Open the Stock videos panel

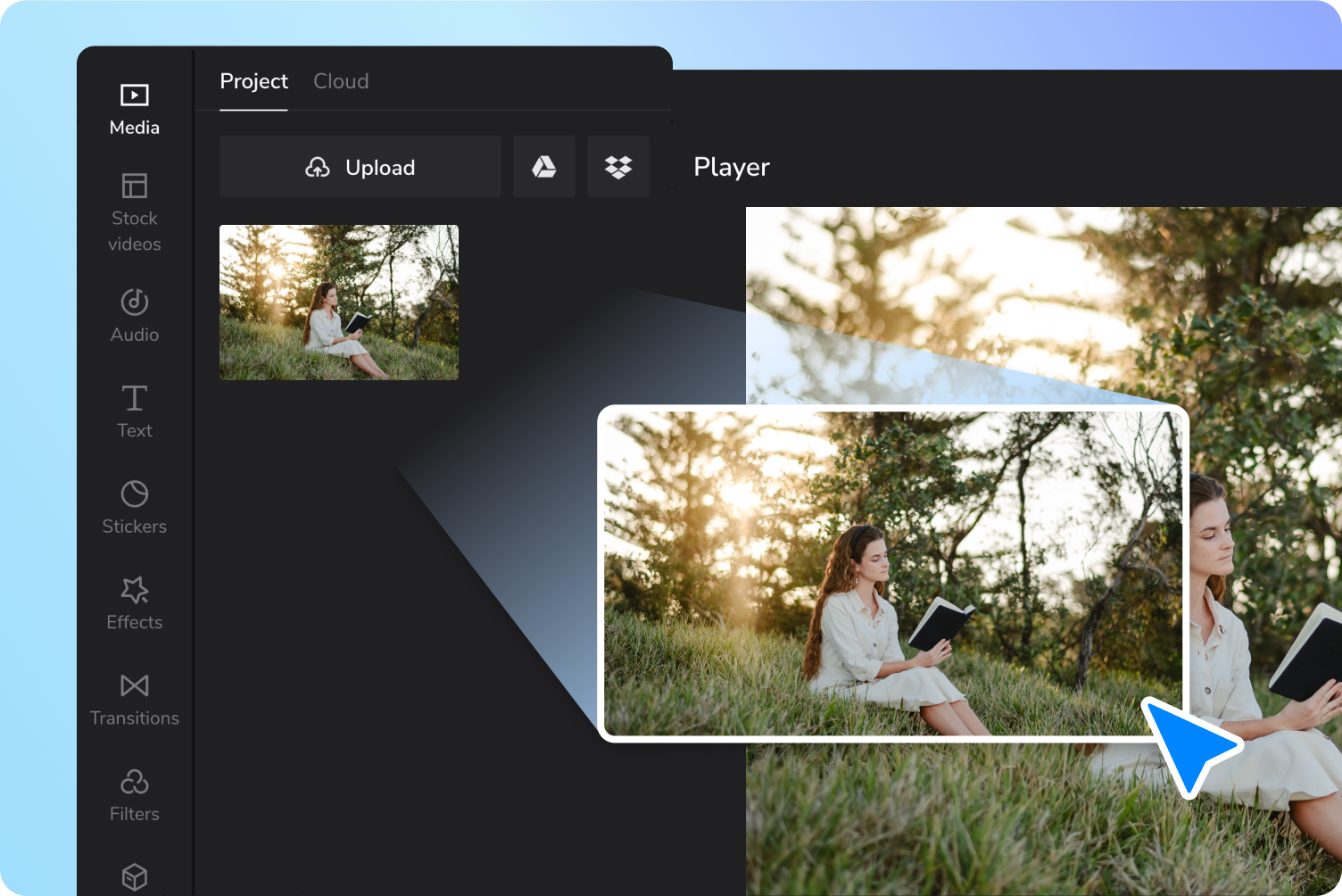[135, 212]
